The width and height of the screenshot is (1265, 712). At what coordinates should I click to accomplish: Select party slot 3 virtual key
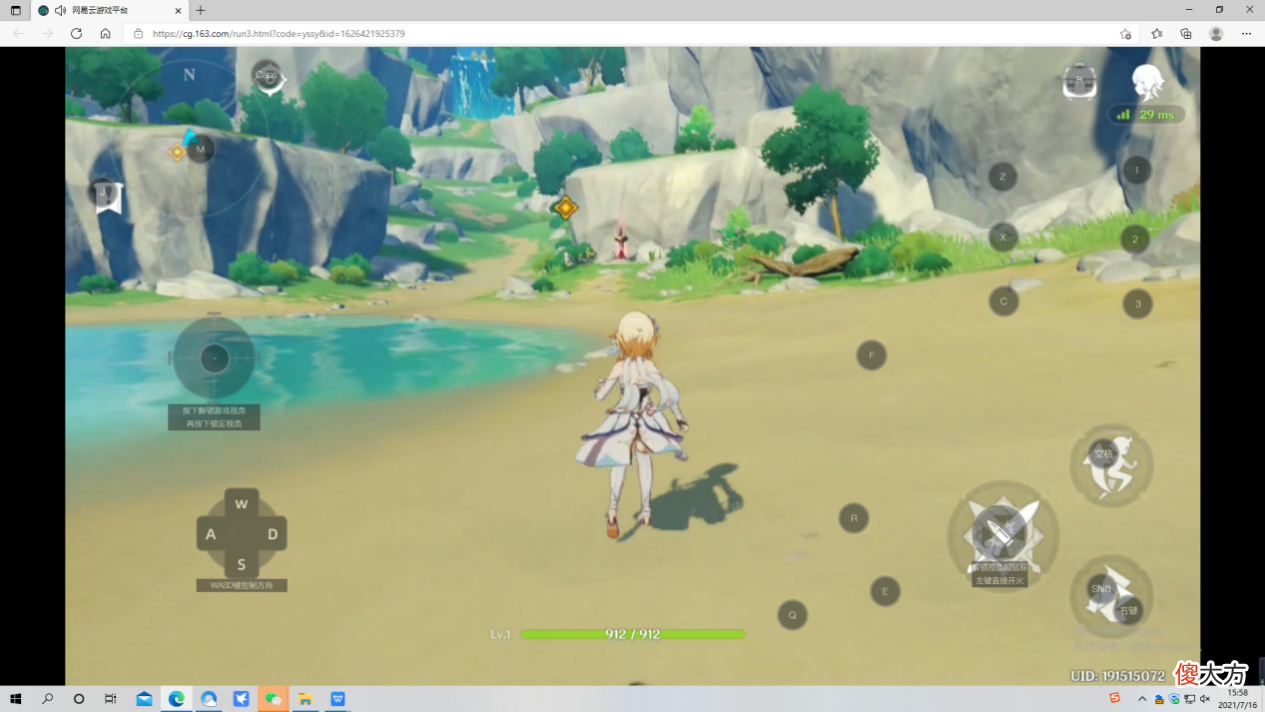[x=1137, y=304]
